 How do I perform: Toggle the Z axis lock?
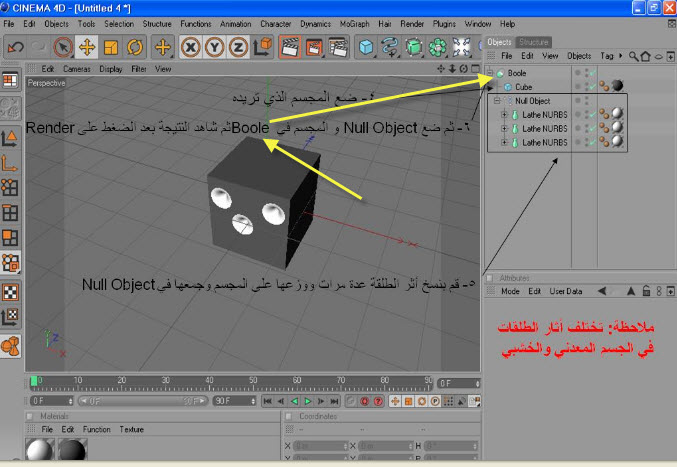pyautogui.click(x=238, y=47)
